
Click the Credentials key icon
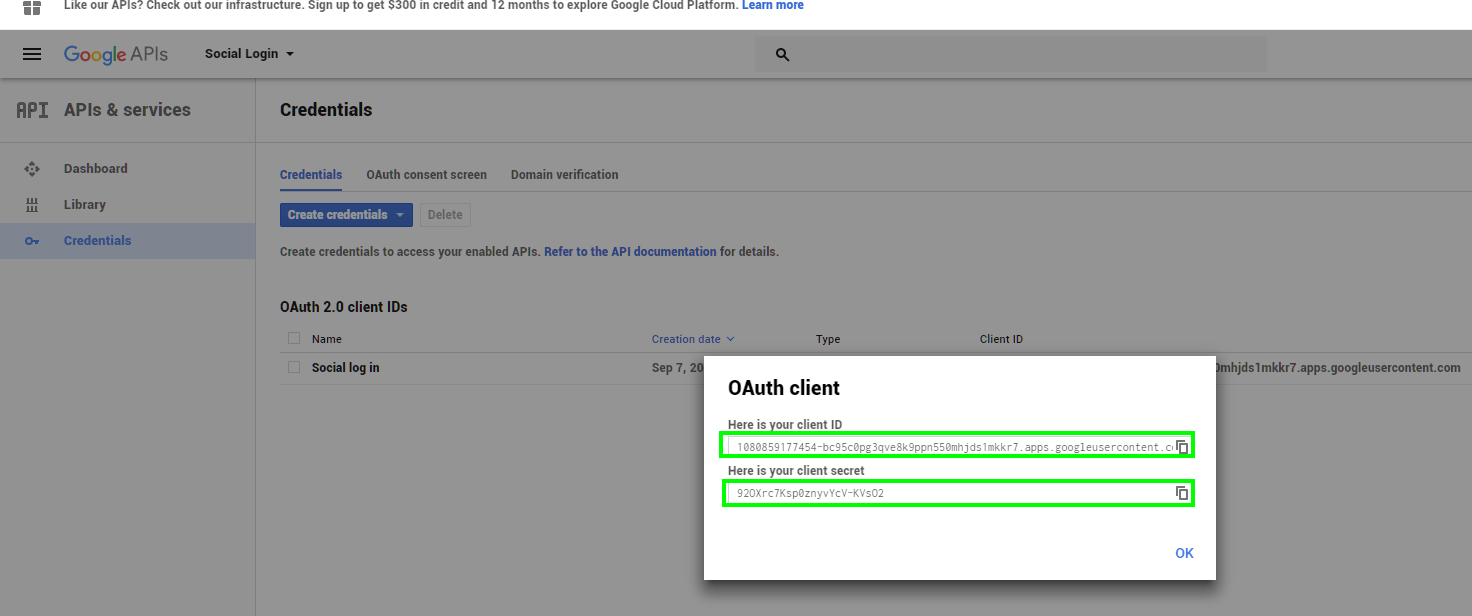coord(32,241)
